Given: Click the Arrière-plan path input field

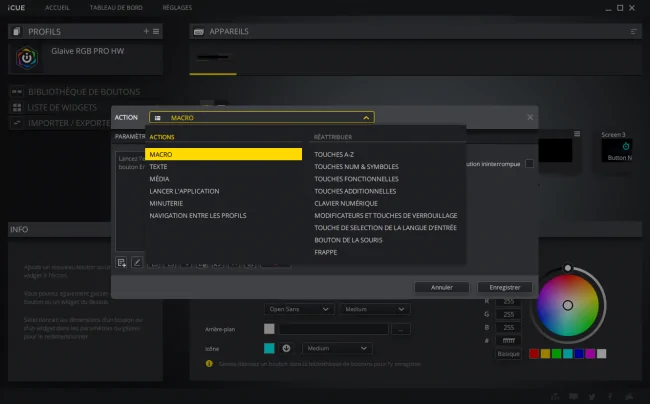Looking at the screenshot, I should click(334, 329).
